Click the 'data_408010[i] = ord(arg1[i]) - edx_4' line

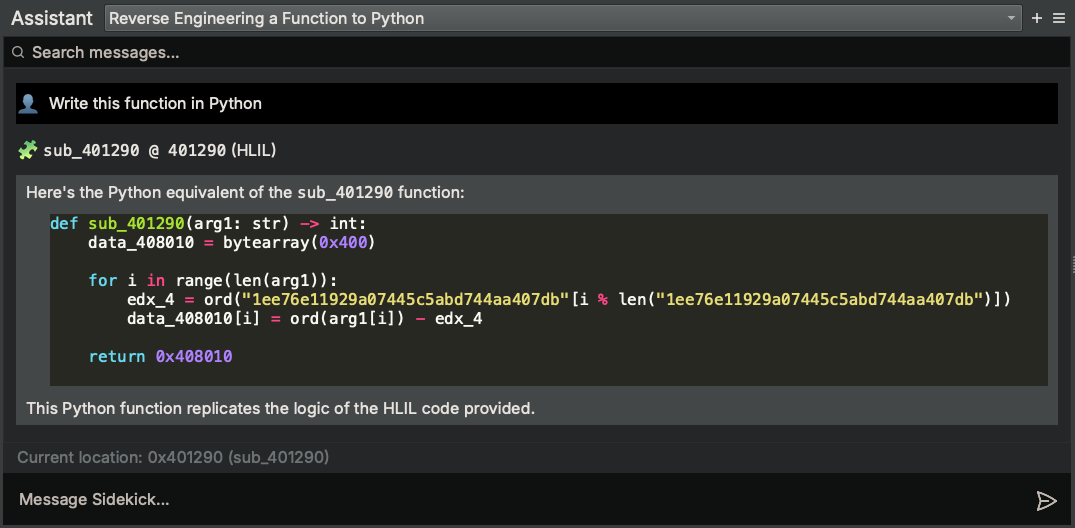304,319
